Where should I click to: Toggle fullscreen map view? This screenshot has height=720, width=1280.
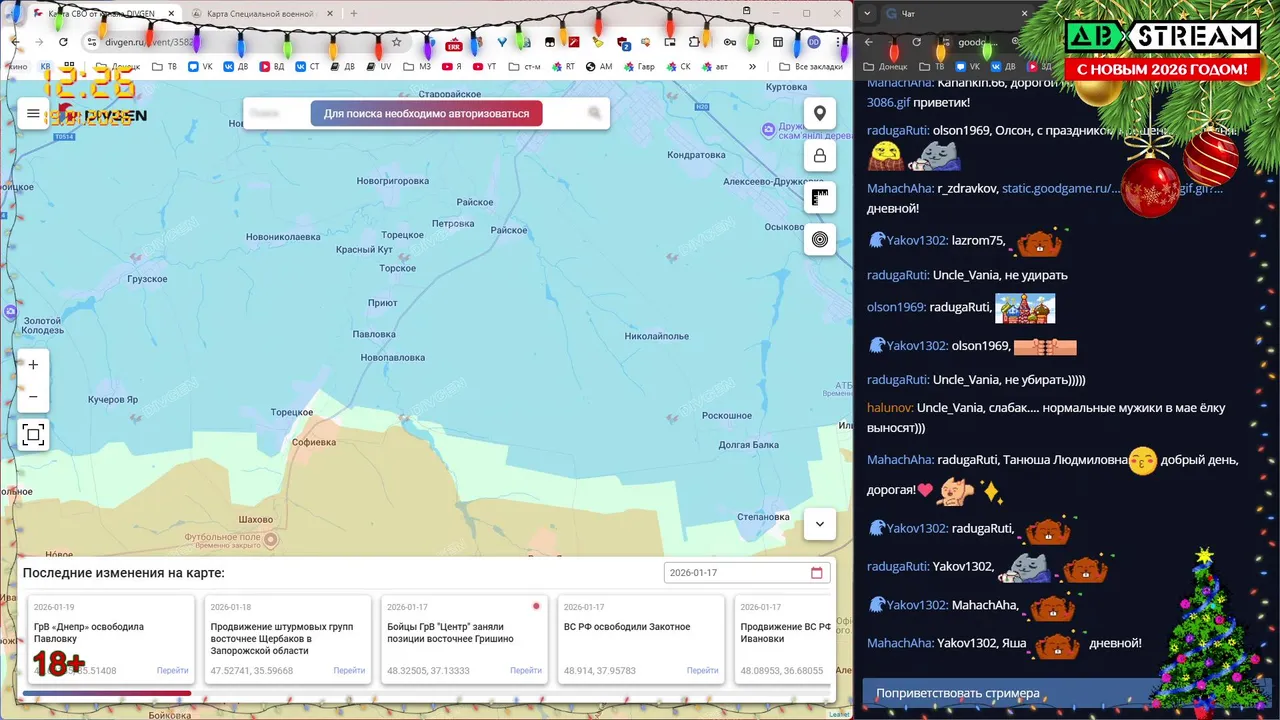33,434
